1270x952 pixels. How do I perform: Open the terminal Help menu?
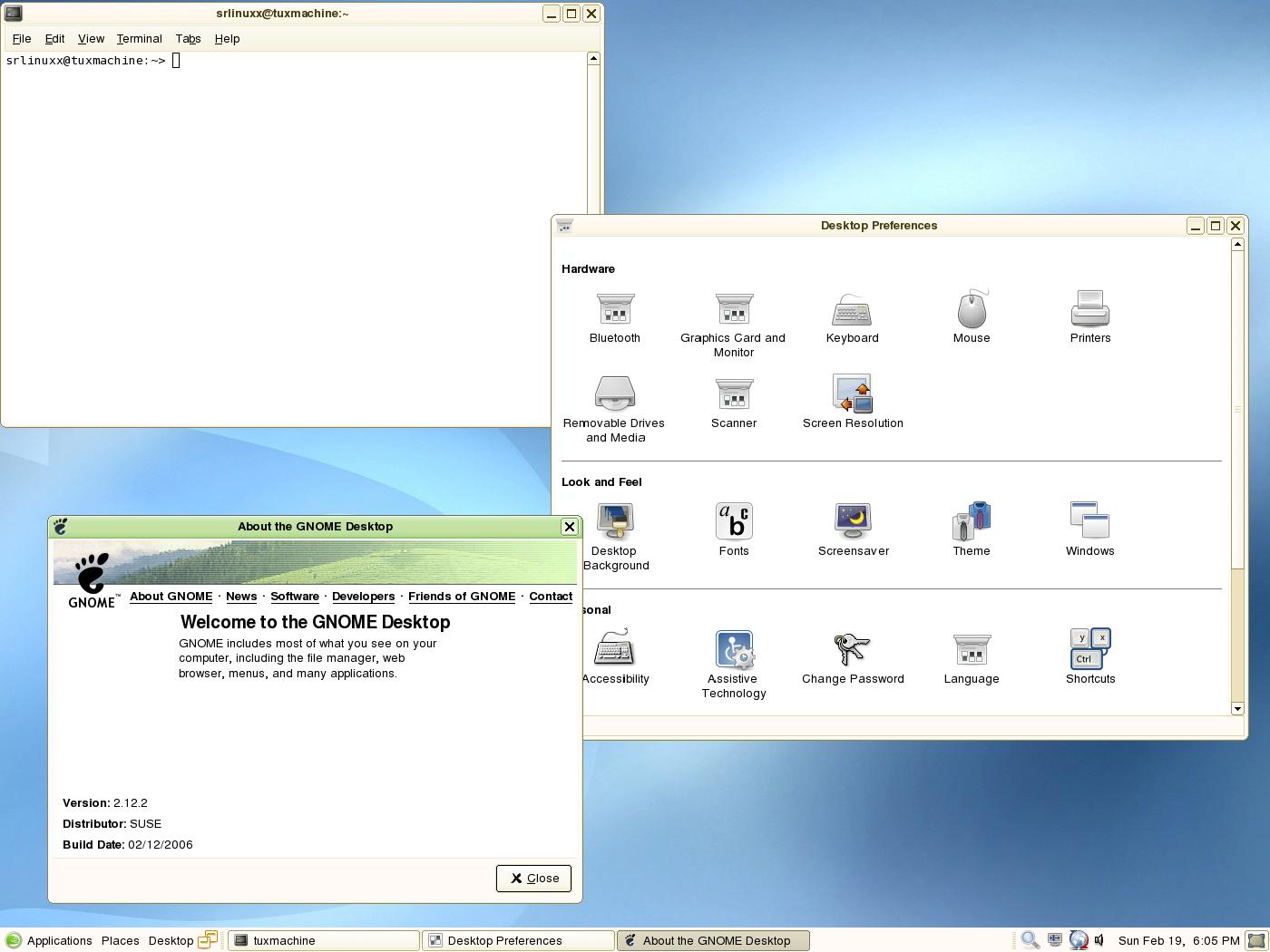pyautogui.click(x=227, y=39)
